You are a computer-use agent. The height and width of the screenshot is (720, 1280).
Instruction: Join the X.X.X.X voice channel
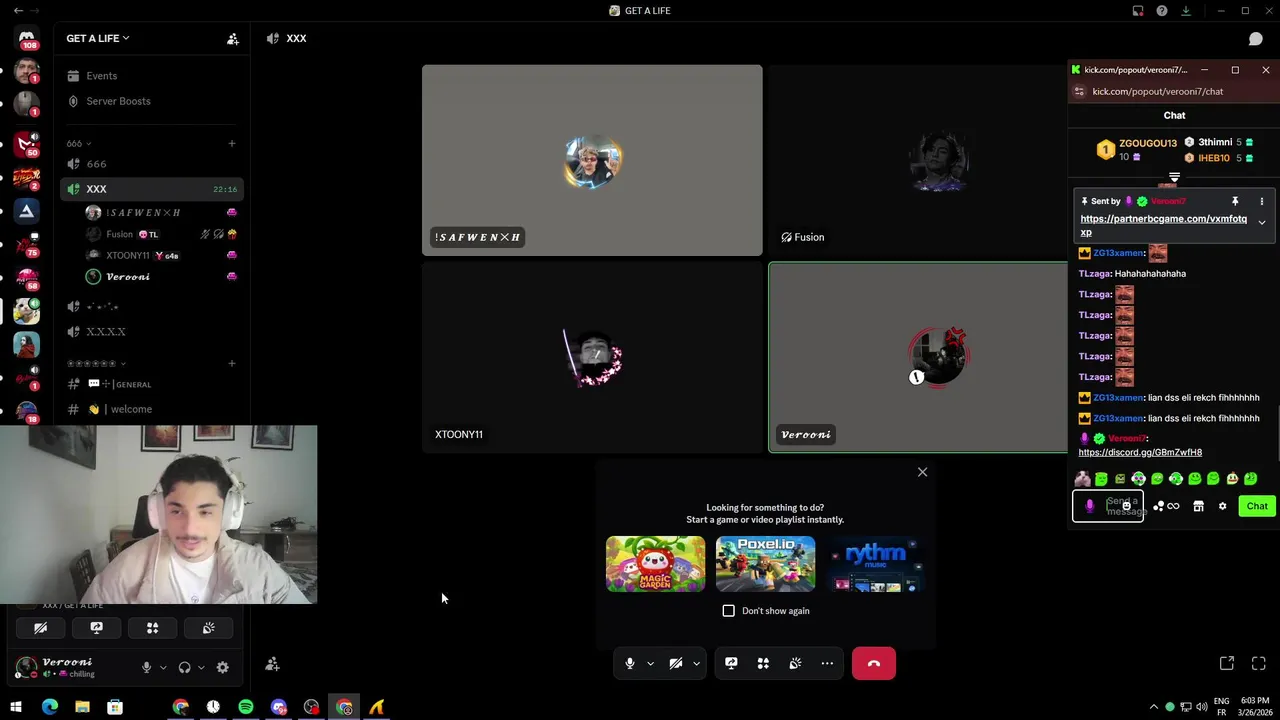coord(152,332)
